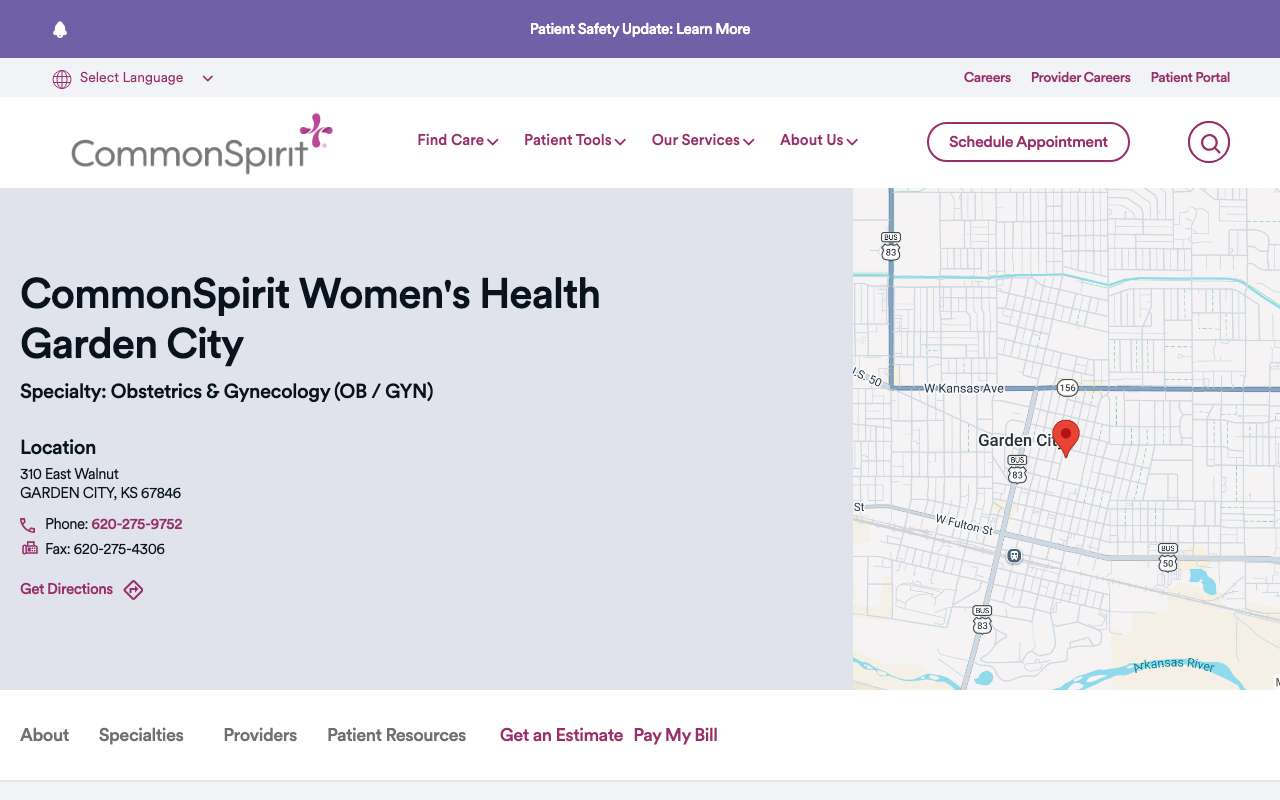Click the CommonSpirit Women's Health heading
This screenshot has width=1280, height=800.
[310, 319]
